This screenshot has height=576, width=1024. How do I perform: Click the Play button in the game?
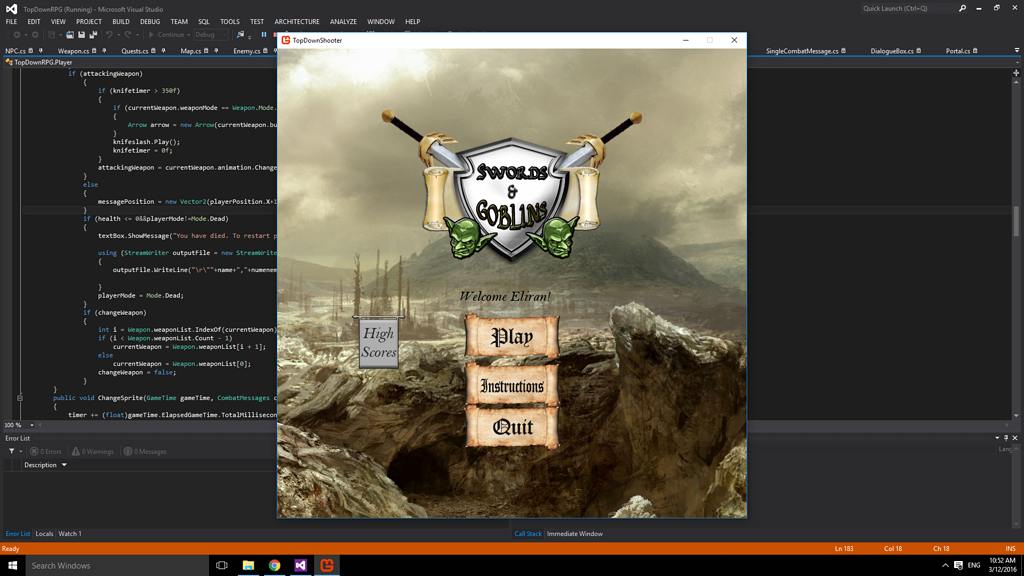click(512, 337)
